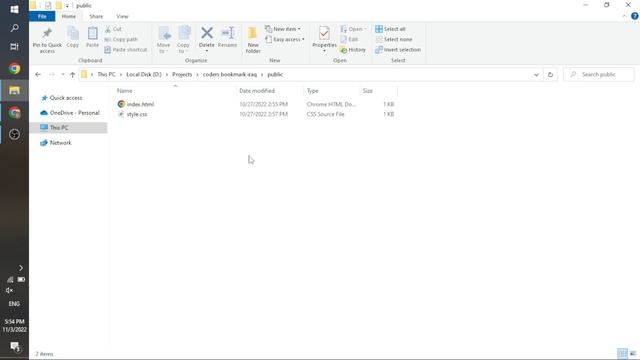640x360 pixels.
Task: Go up one folder level arrow
Action: (73, 74)
